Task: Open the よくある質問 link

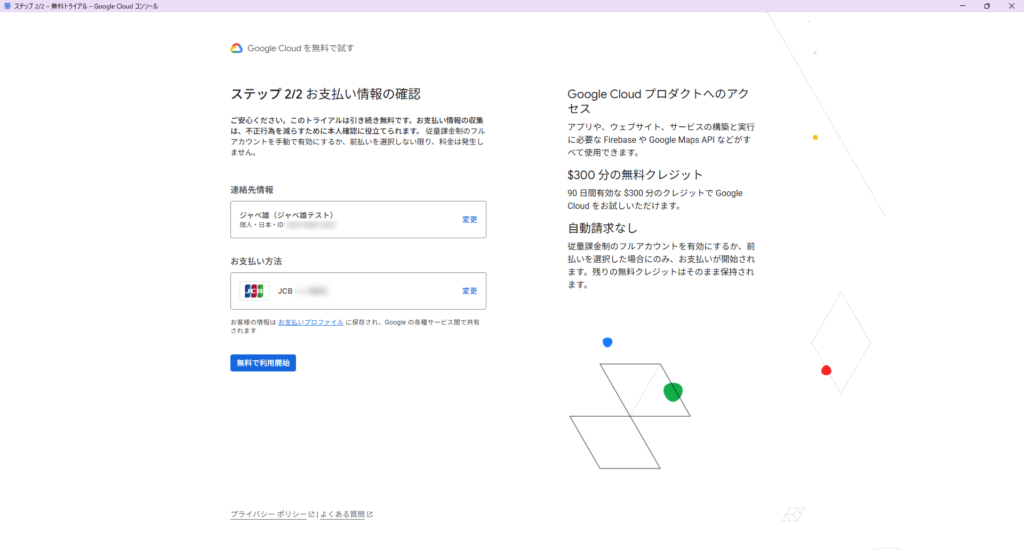Action: [343, 515]
